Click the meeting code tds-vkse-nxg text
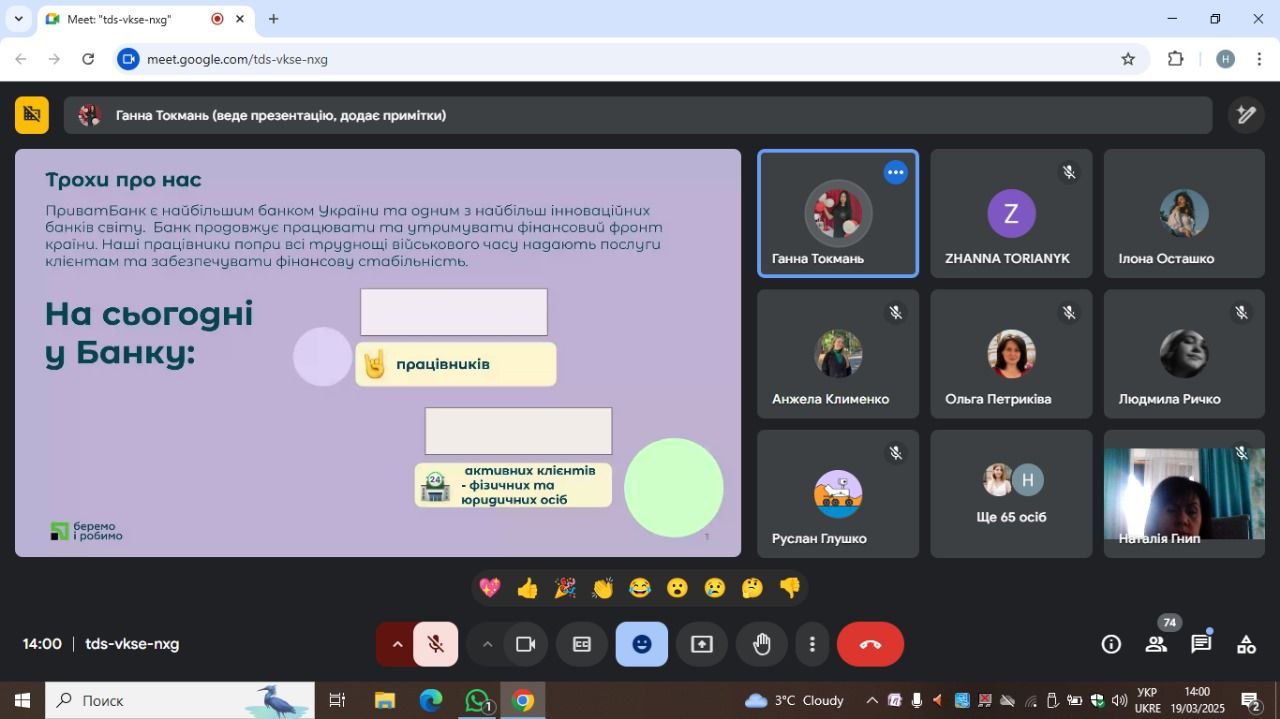The height and width of the screenshot is (719, 1280). pyautogui.click(x=132, y=644)
